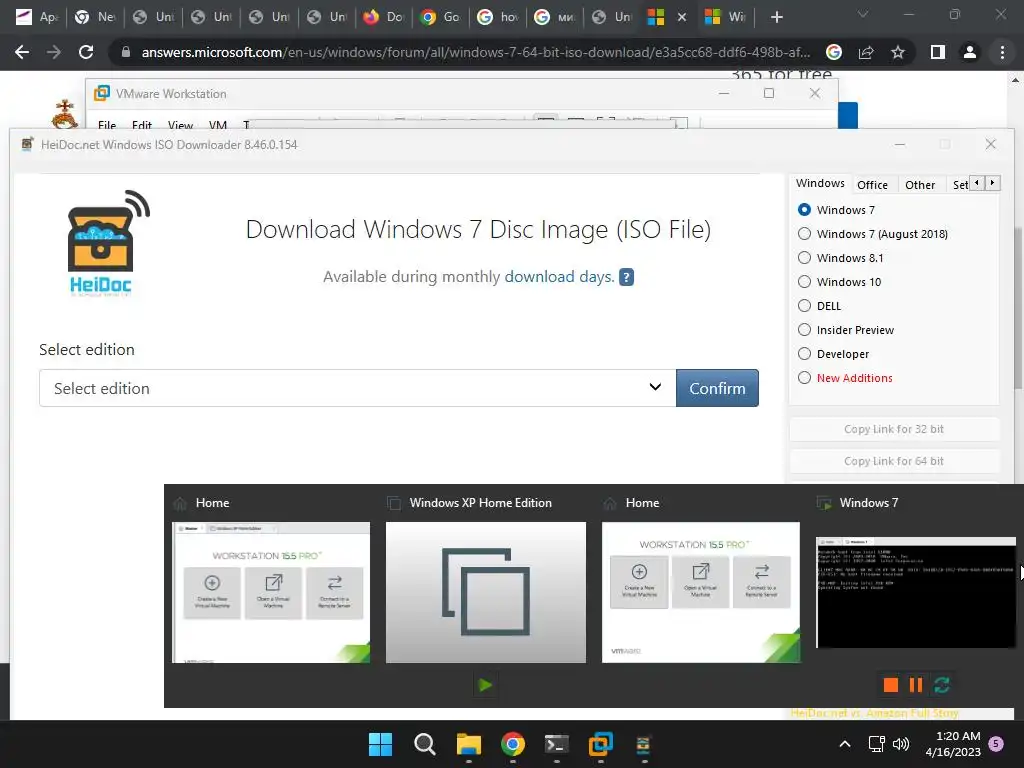Select the Windows XP Home Edition thumbnail preview

[486, 592]
